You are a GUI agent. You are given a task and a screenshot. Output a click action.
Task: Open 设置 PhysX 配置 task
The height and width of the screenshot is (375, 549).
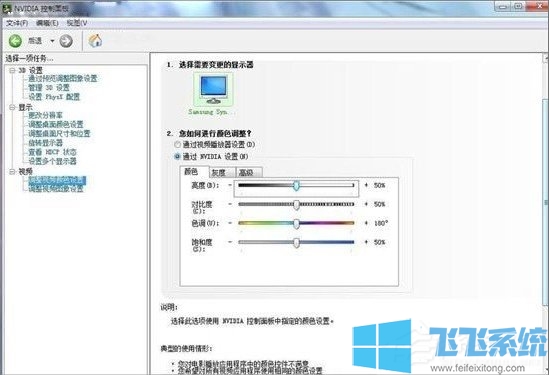click(54, 97)
